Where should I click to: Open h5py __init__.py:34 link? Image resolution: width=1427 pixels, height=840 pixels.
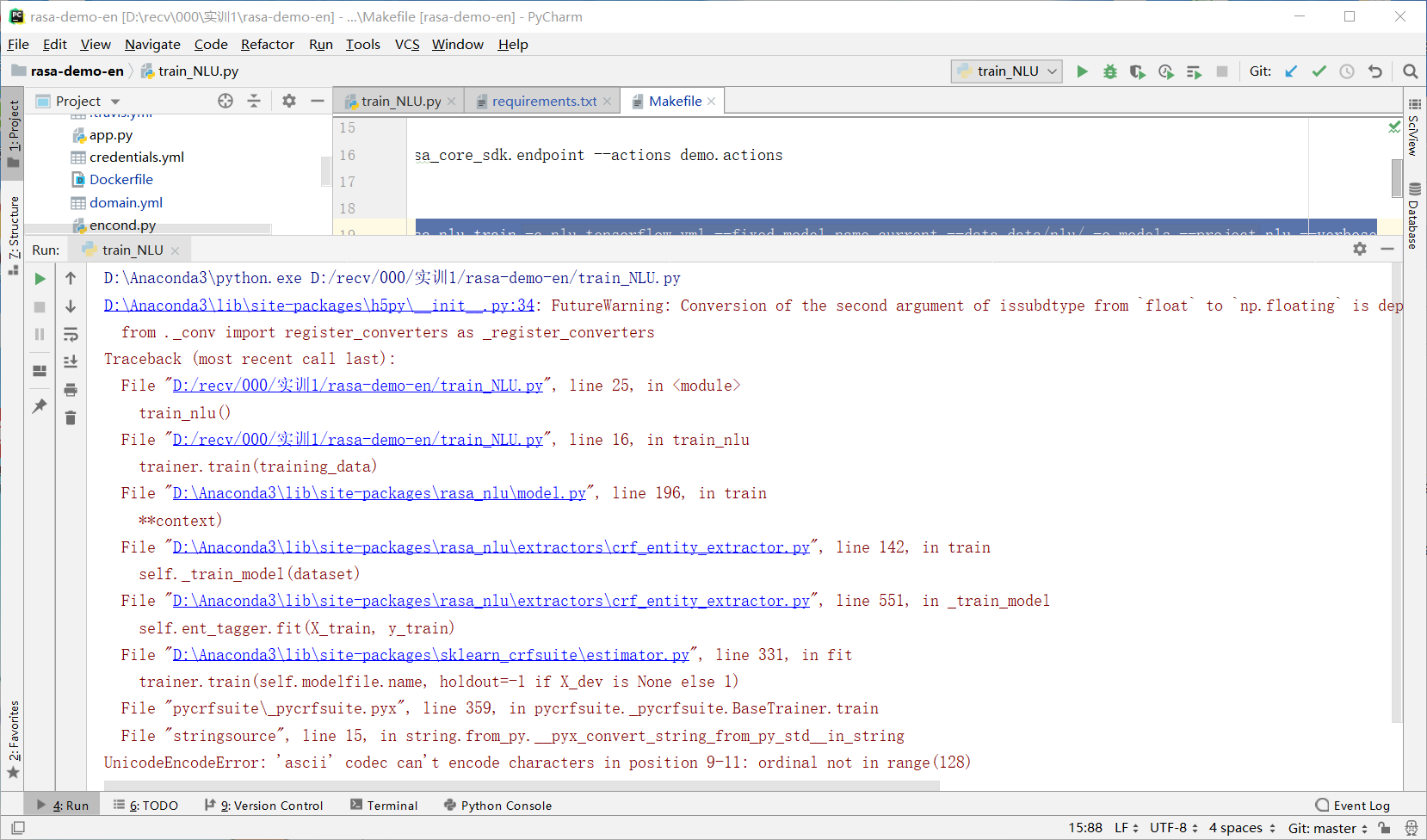(319, 306)
